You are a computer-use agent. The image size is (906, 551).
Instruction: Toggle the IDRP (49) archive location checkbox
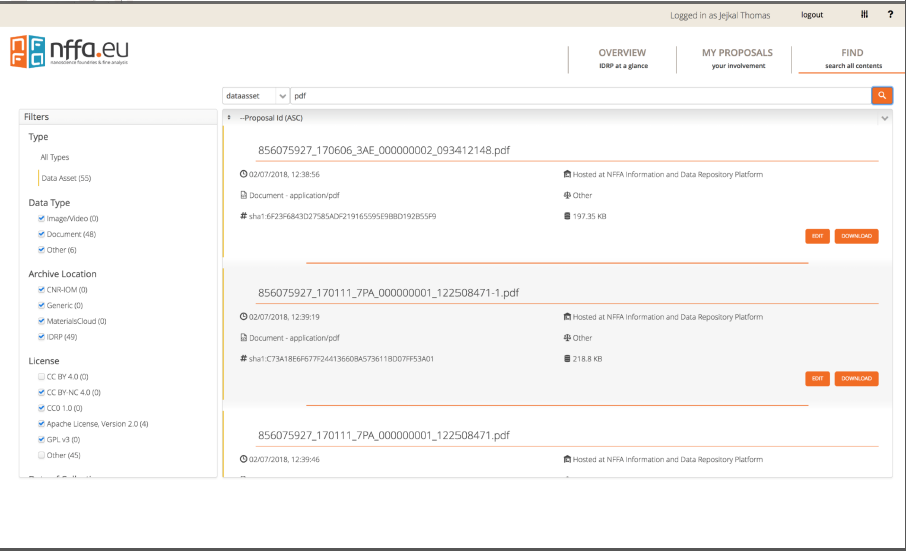coord(41,337)
